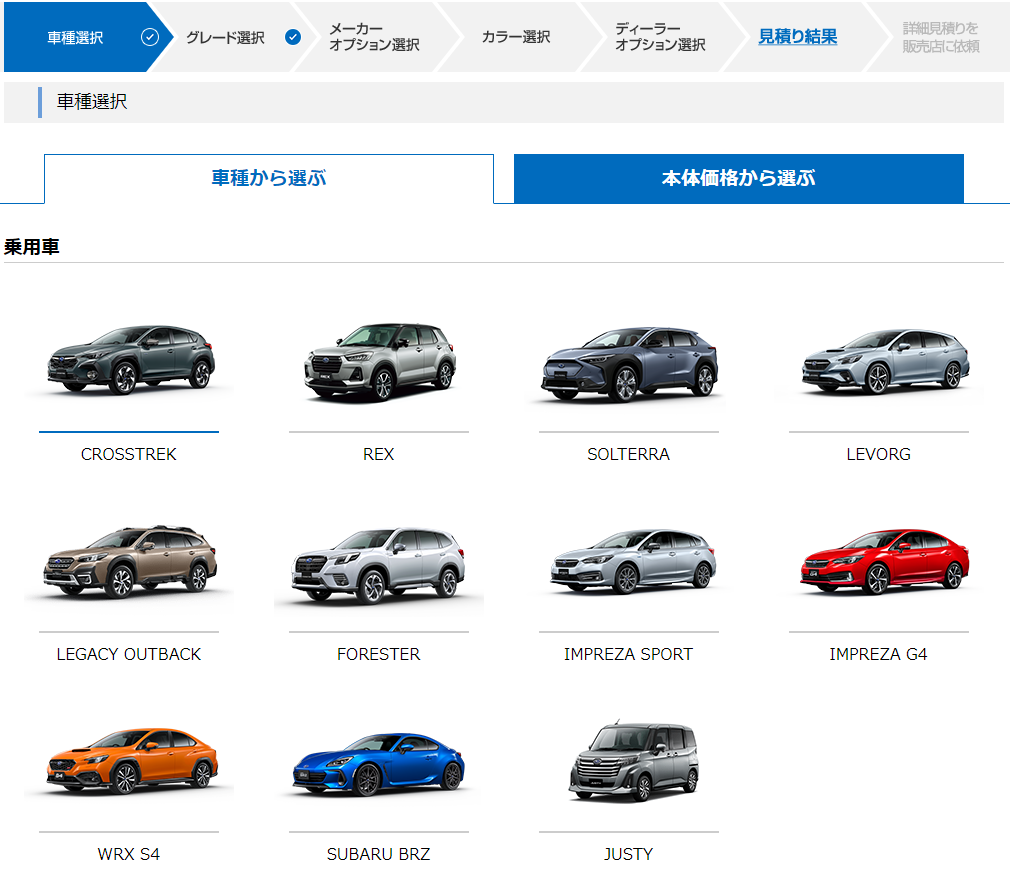This screenshot has width=1010, height=888.
Task: Click the LEVORG model name
Action: [x=879, y=455]
